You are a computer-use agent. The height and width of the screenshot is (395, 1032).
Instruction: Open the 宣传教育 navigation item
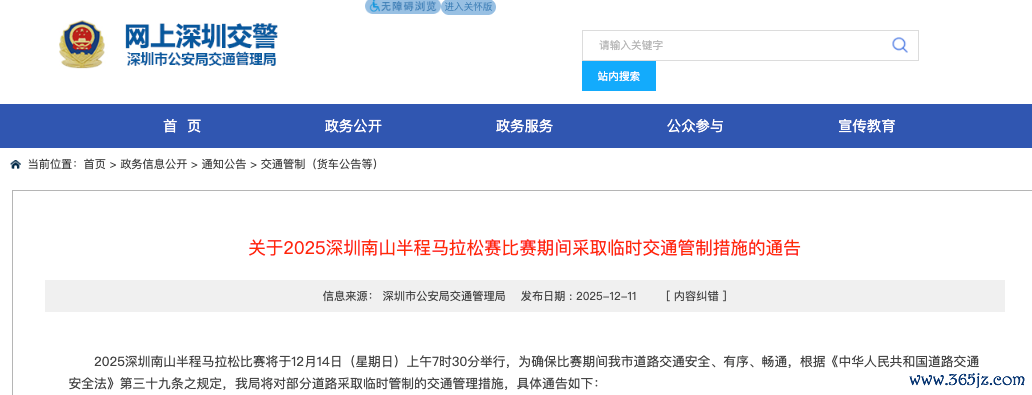click(x=867, y=126)
